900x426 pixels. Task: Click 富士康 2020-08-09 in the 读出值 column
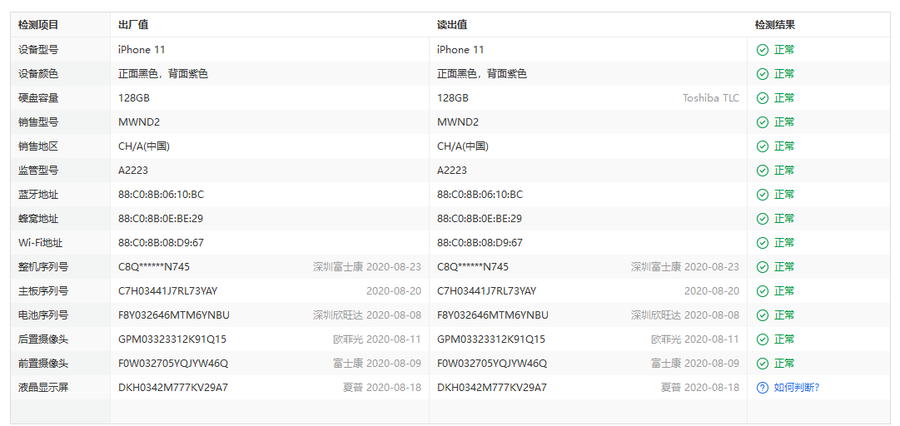coord(695,363)
